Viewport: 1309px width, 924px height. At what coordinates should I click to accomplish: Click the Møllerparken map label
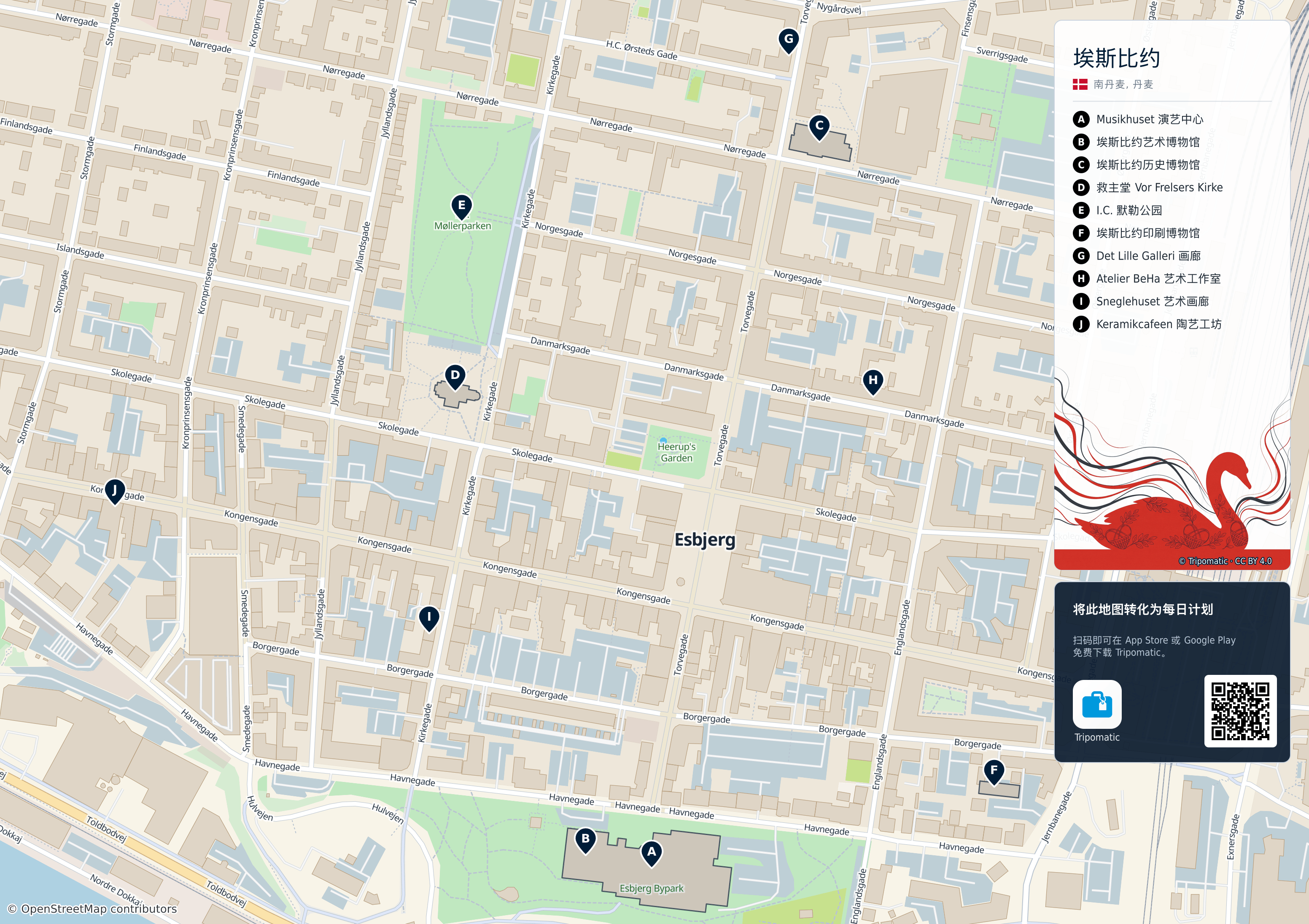462,226
